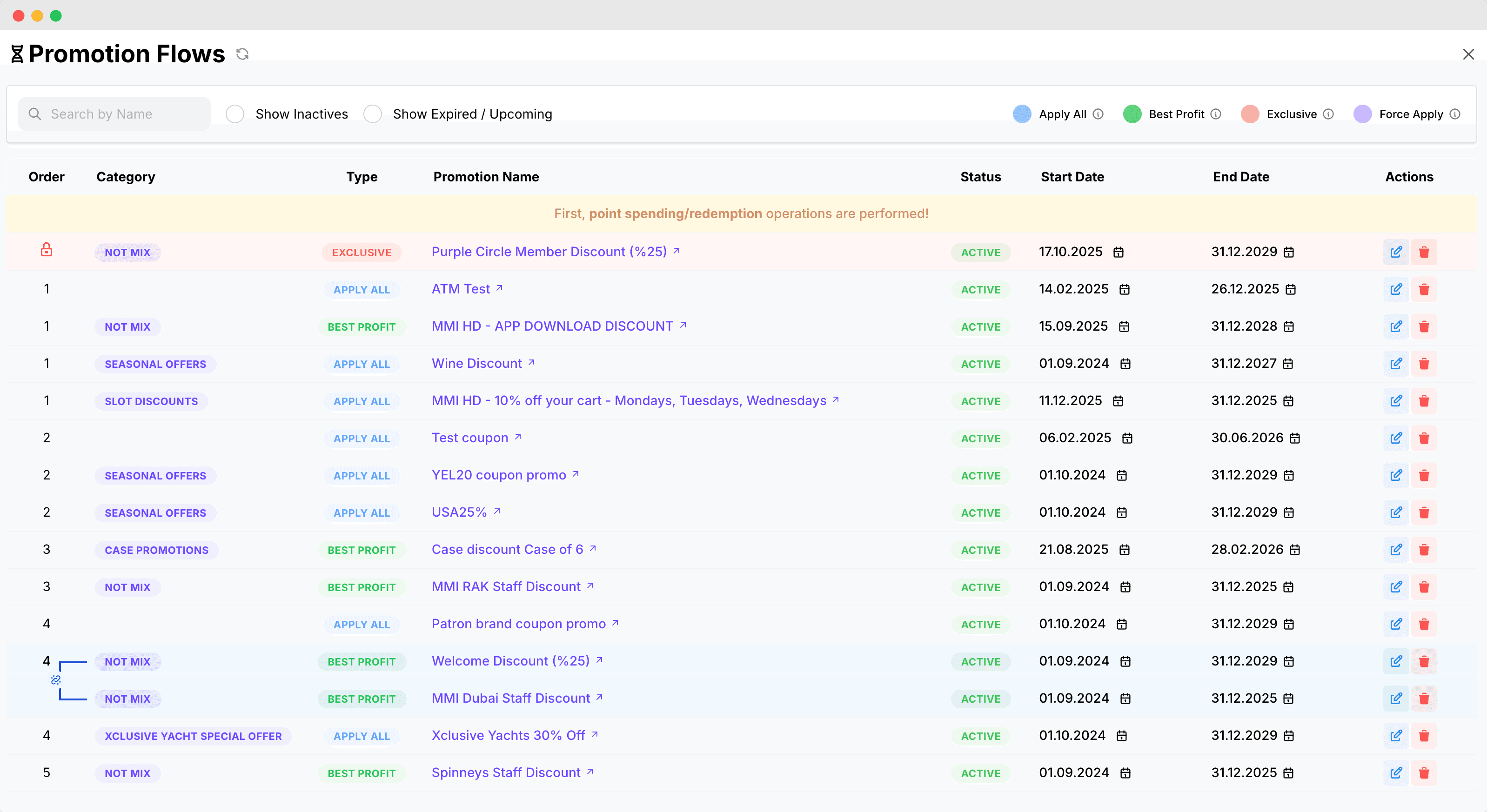The width and height of the screenshot is (1487, 812).
Task: Close the Promotion Flows panel
Action: pyautogui.click(x=1468, y=54)
